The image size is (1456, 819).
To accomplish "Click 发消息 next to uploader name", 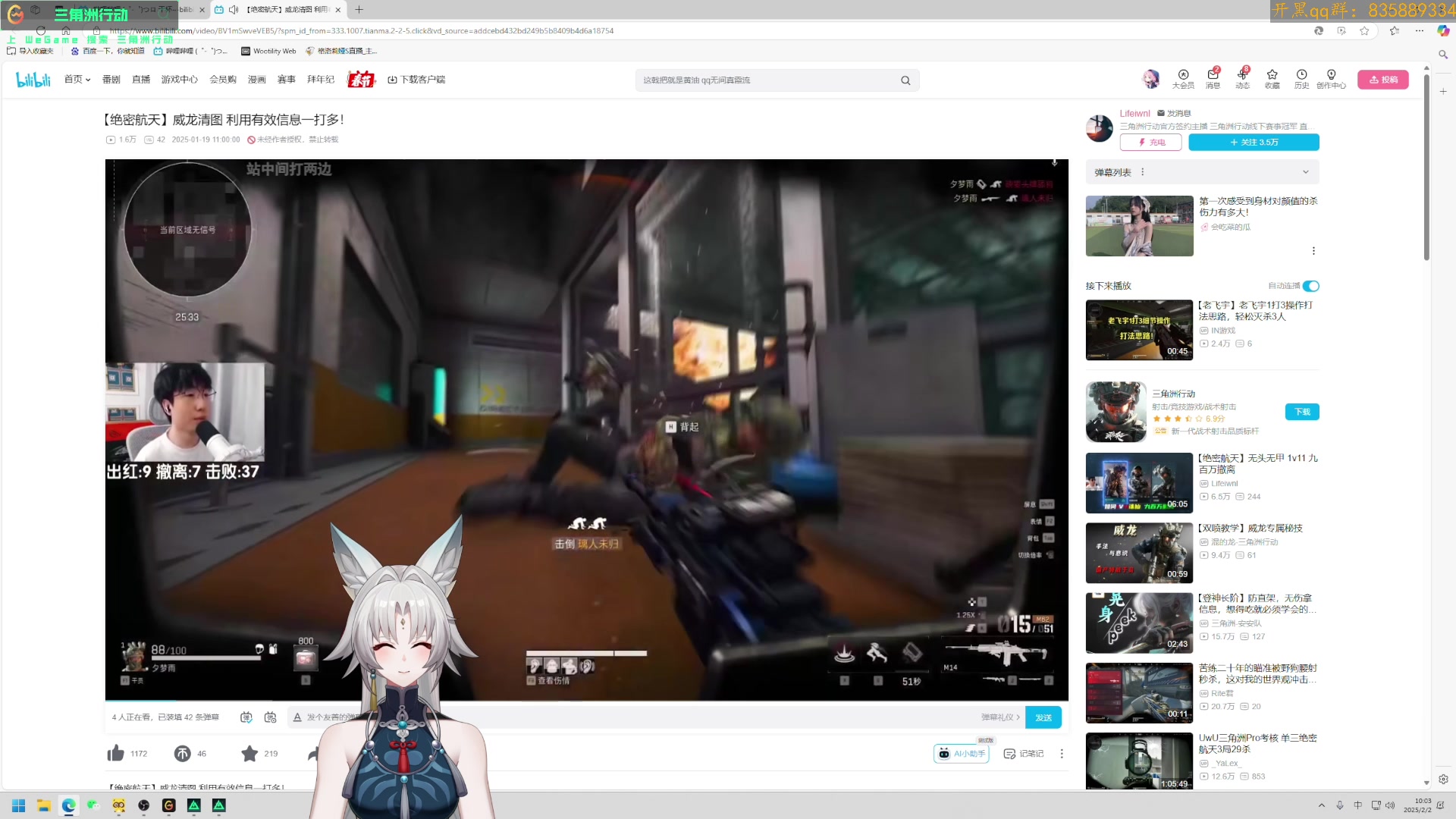I will (1174, 114).
